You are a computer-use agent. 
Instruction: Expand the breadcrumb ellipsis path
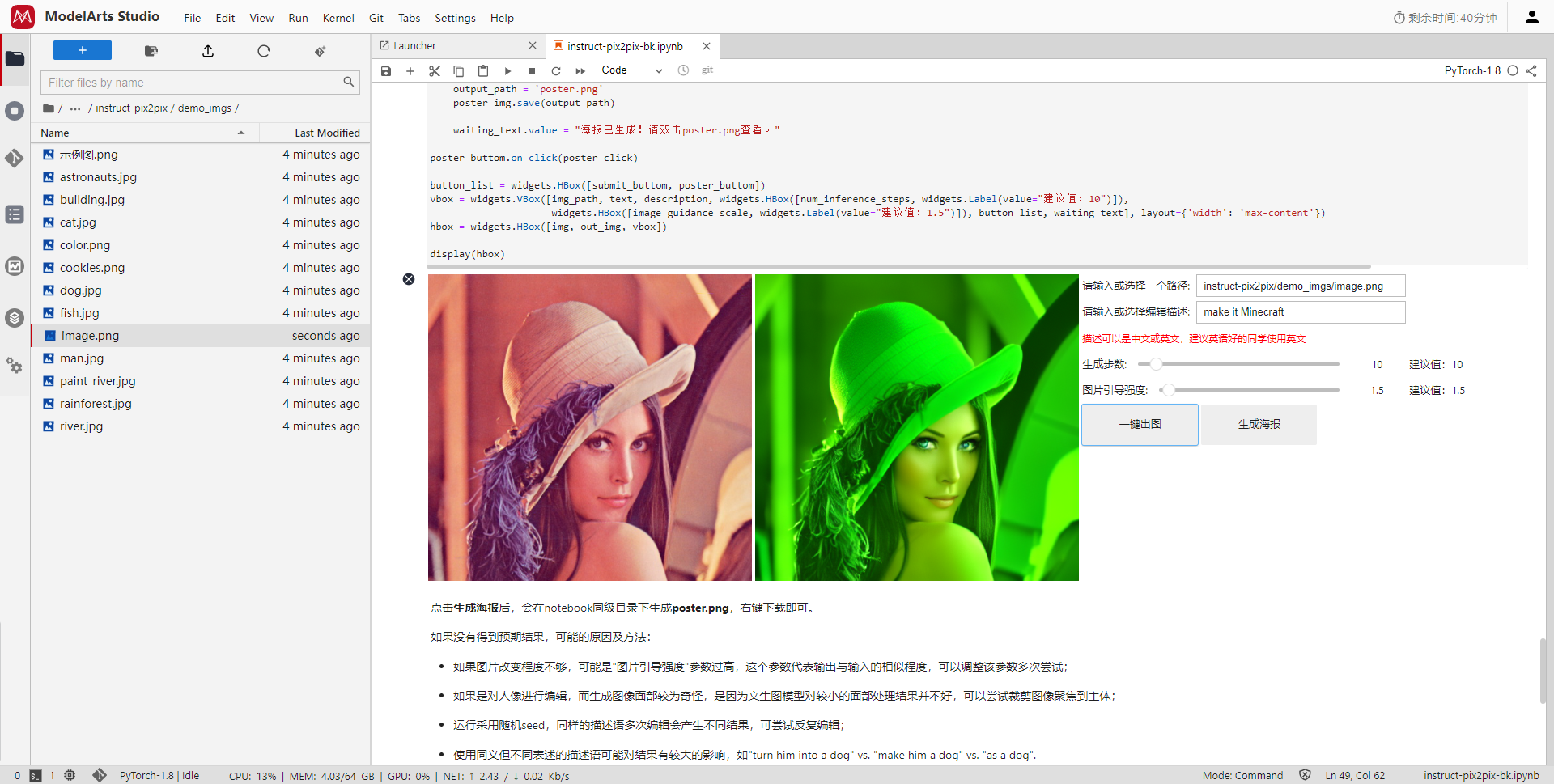tap(75, 108)
